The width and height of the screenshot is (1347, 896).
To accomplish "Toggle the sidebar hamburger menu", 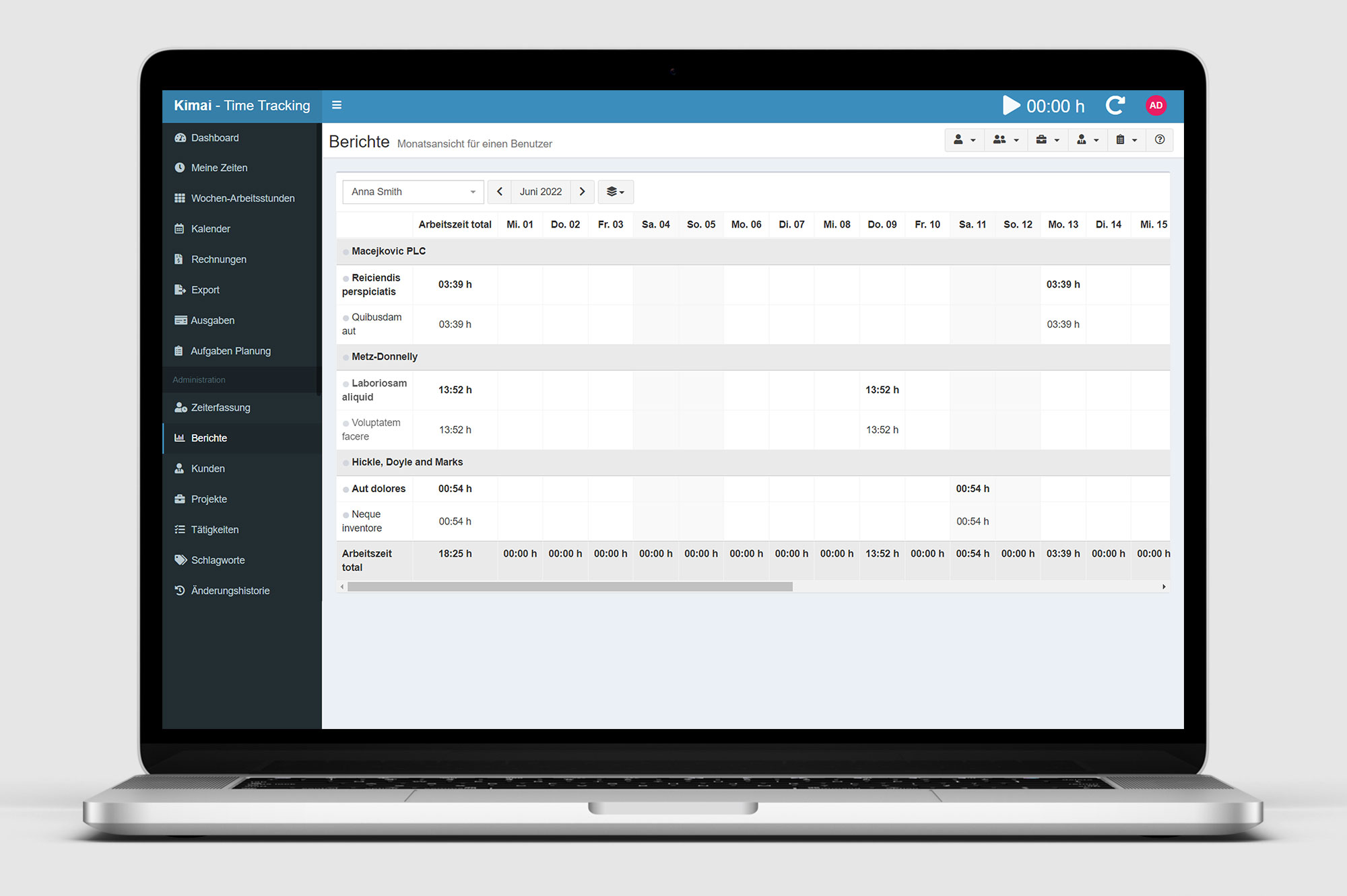I will click(337, 105).
